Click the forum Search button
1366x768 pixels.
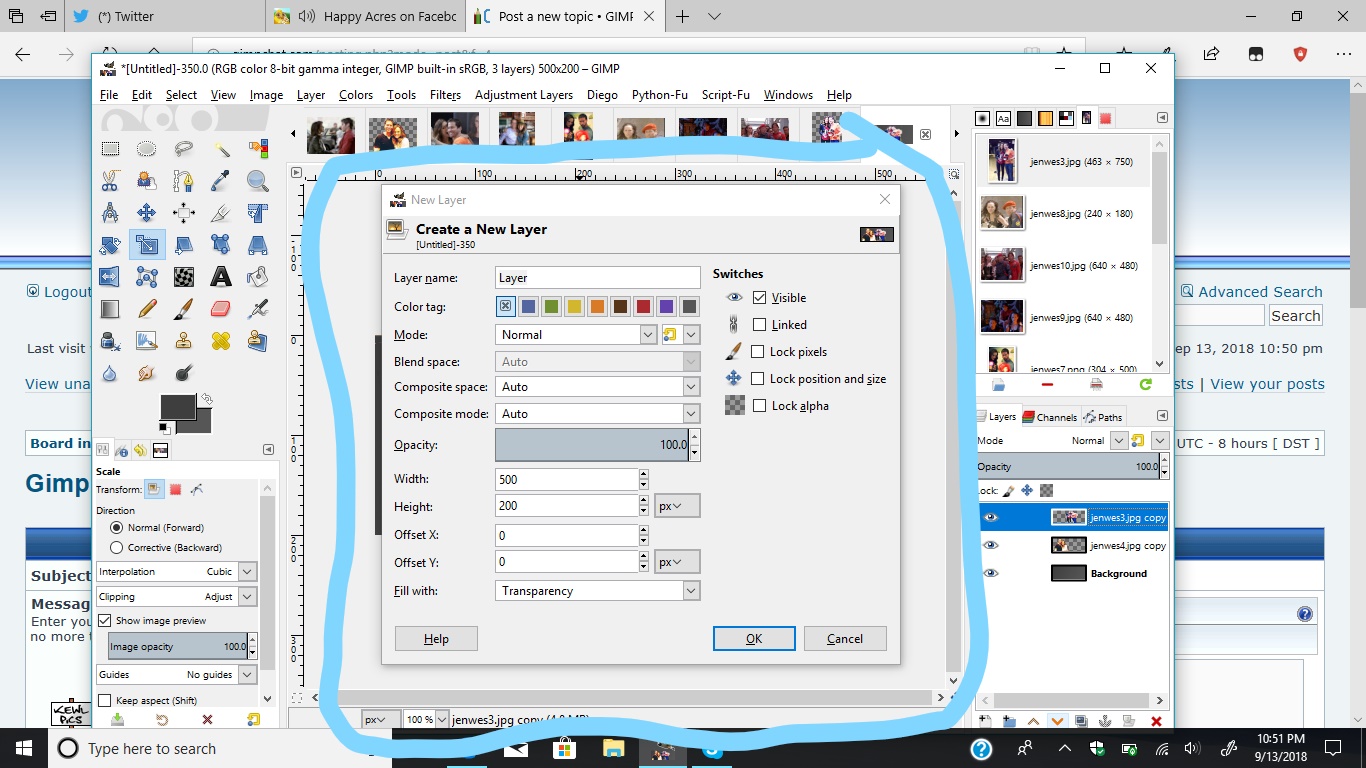pos(1296,316)
